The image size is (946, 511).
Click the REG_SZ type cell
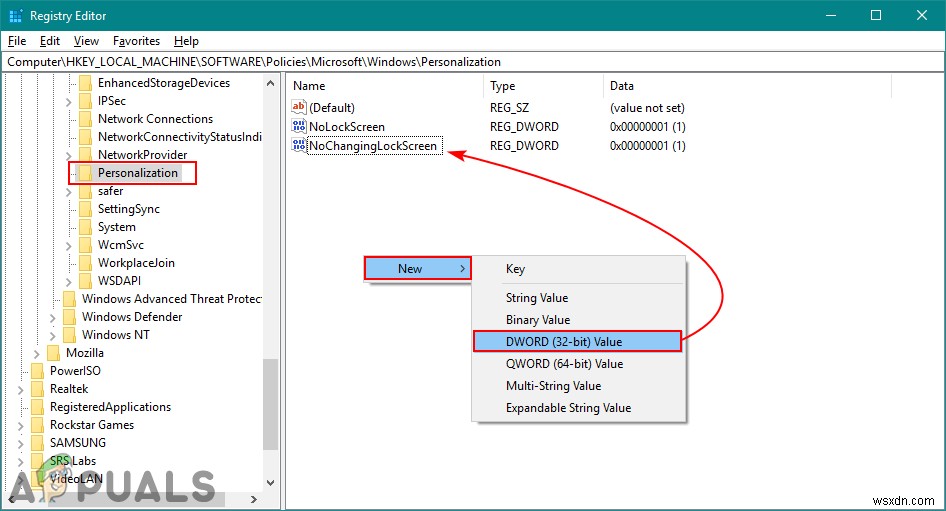[x=509, y=108]
